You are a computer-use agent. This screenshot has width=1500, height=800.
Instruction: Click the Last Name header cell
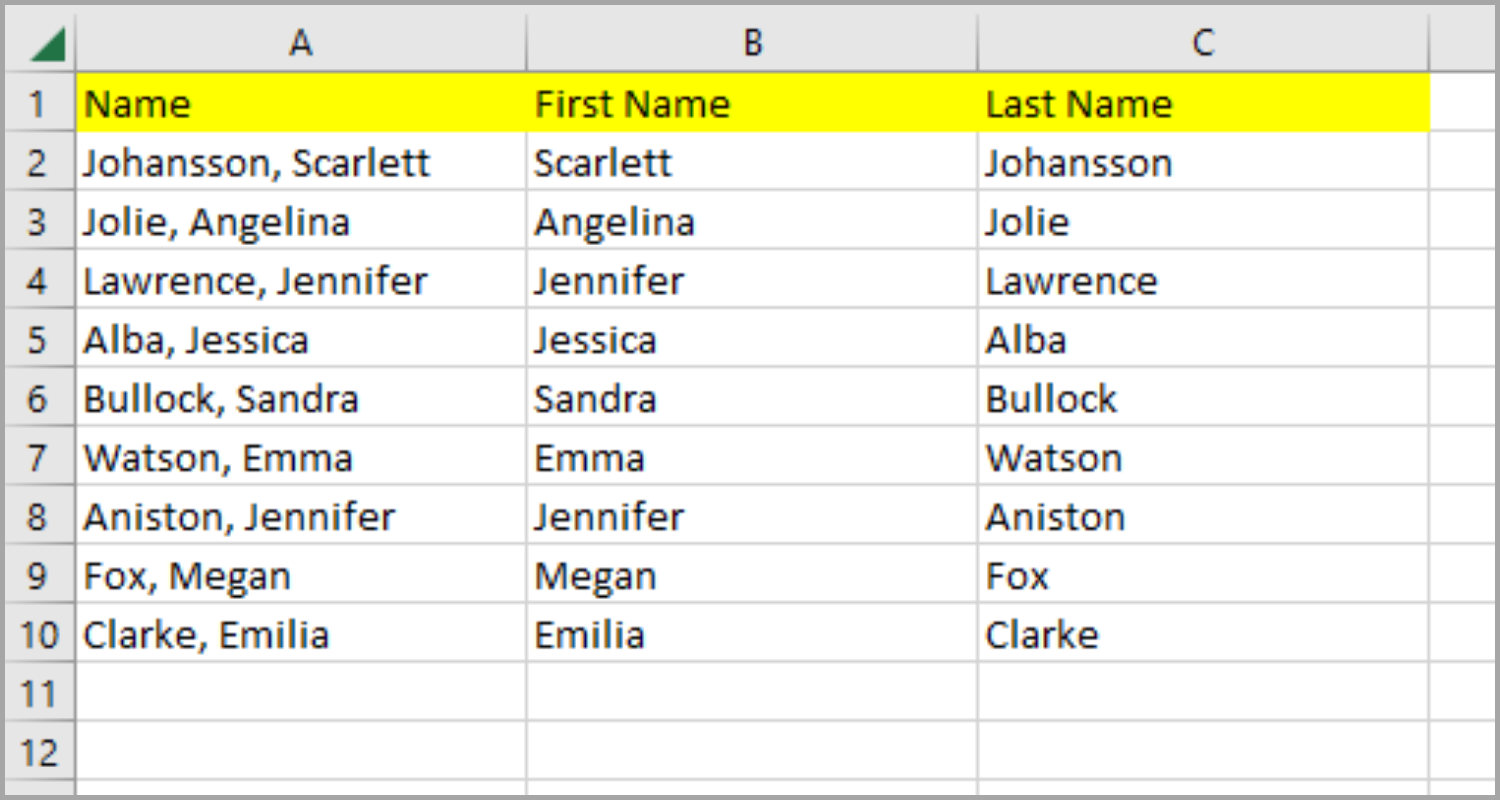pyautogui.click(x=1203, y=103)
